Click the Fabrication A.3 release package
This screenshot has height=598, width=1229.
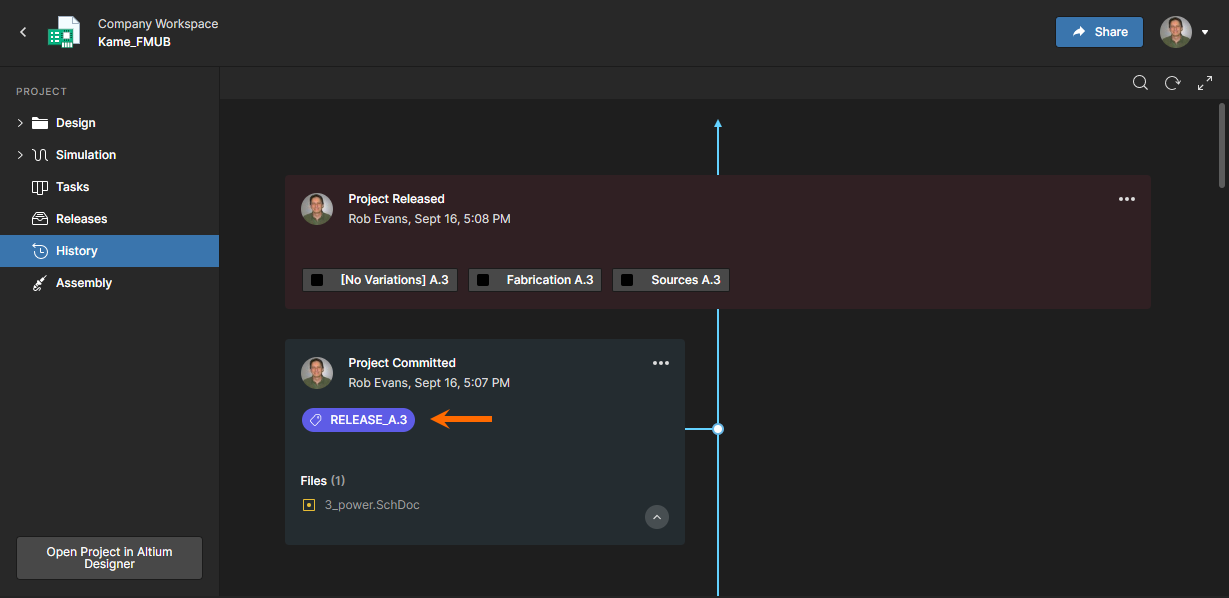(535, 280)
